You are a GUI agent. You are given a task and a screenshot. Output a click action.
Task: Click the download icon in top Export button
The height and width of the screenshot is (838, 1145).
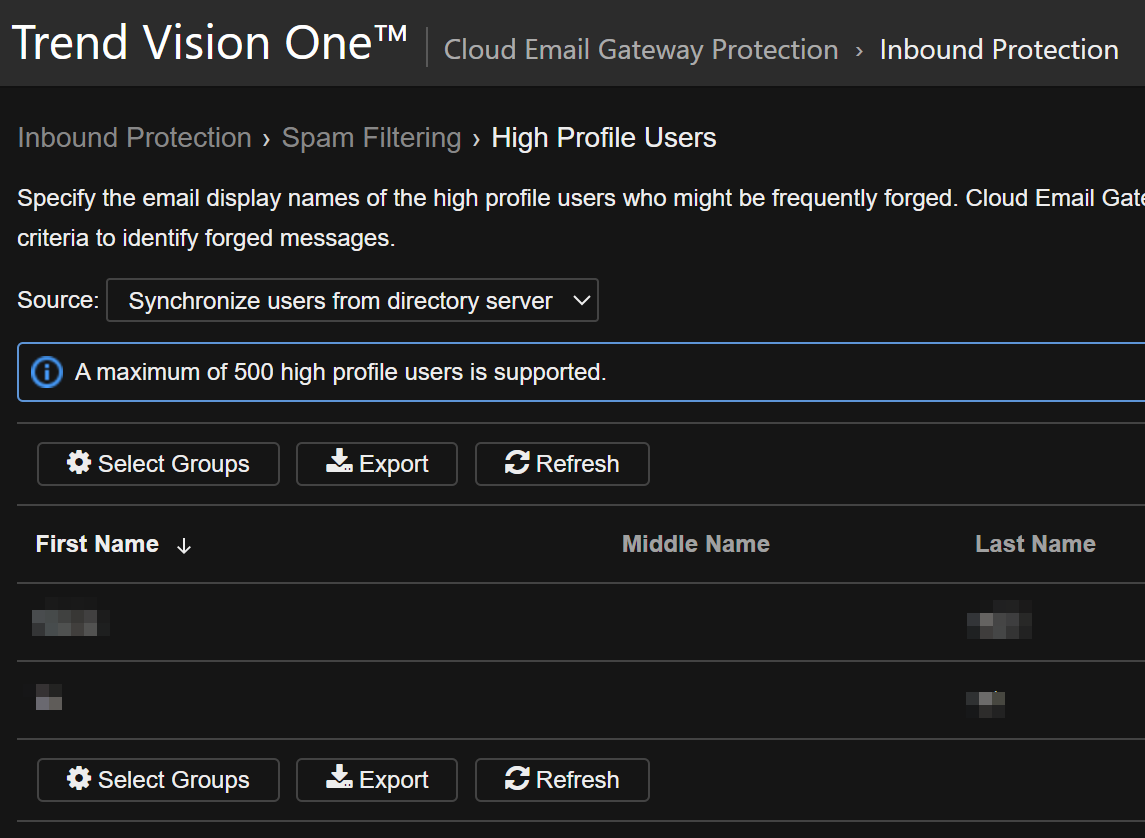(340, 463)
